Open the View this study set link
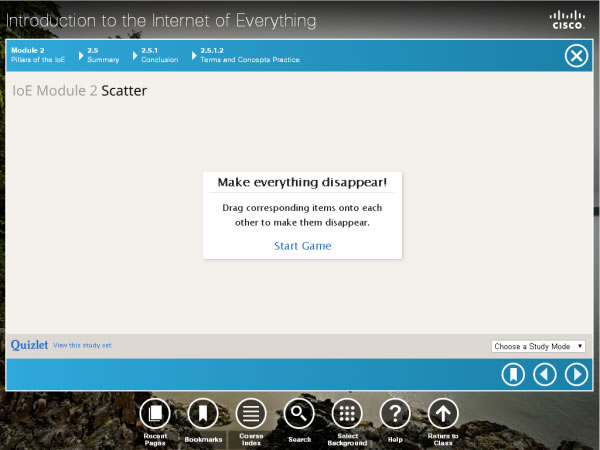Screen dimensions: 600x450 (x=82, y=345)
